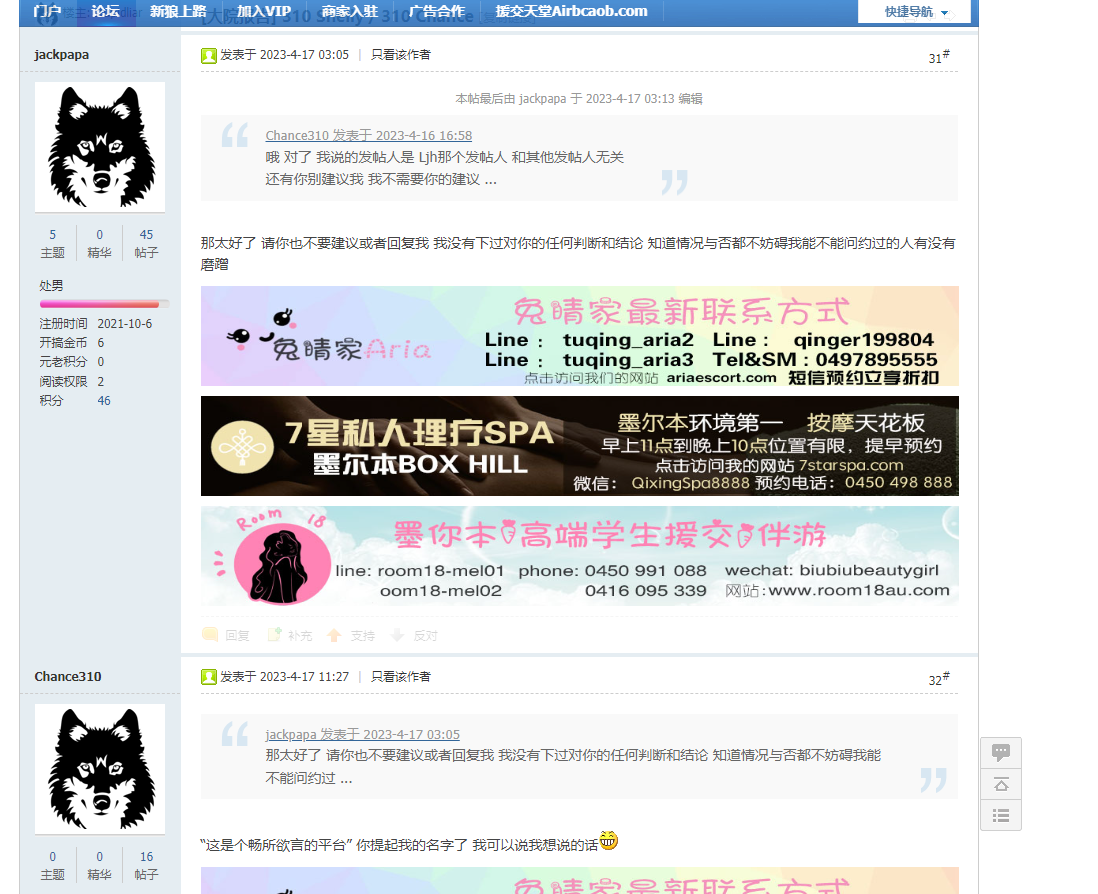Click the 元老积分 0 text

click(x=71, y=361)
